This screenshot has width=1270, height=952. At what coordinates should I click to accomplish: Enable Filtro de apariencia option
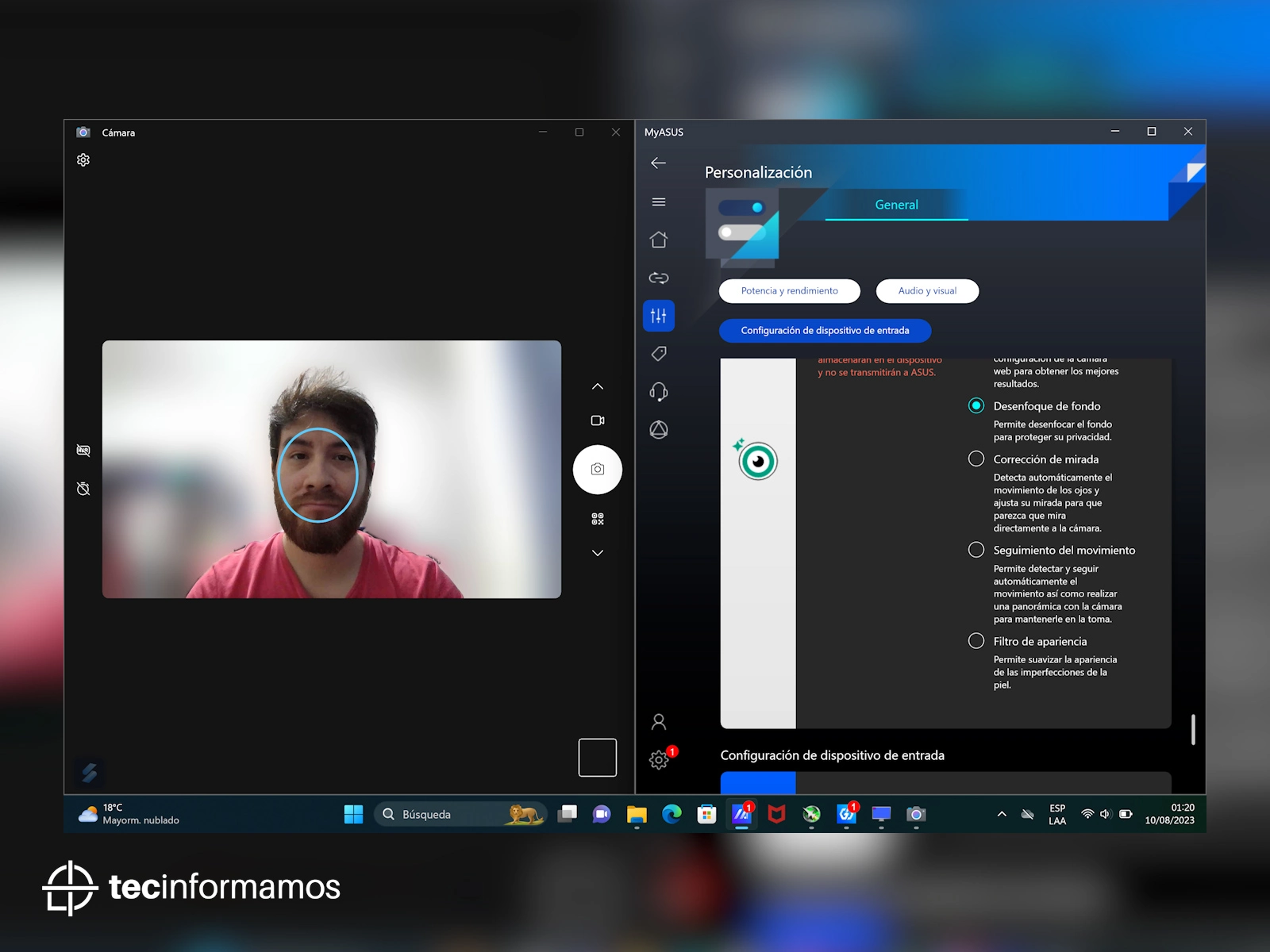pos(976,641)
